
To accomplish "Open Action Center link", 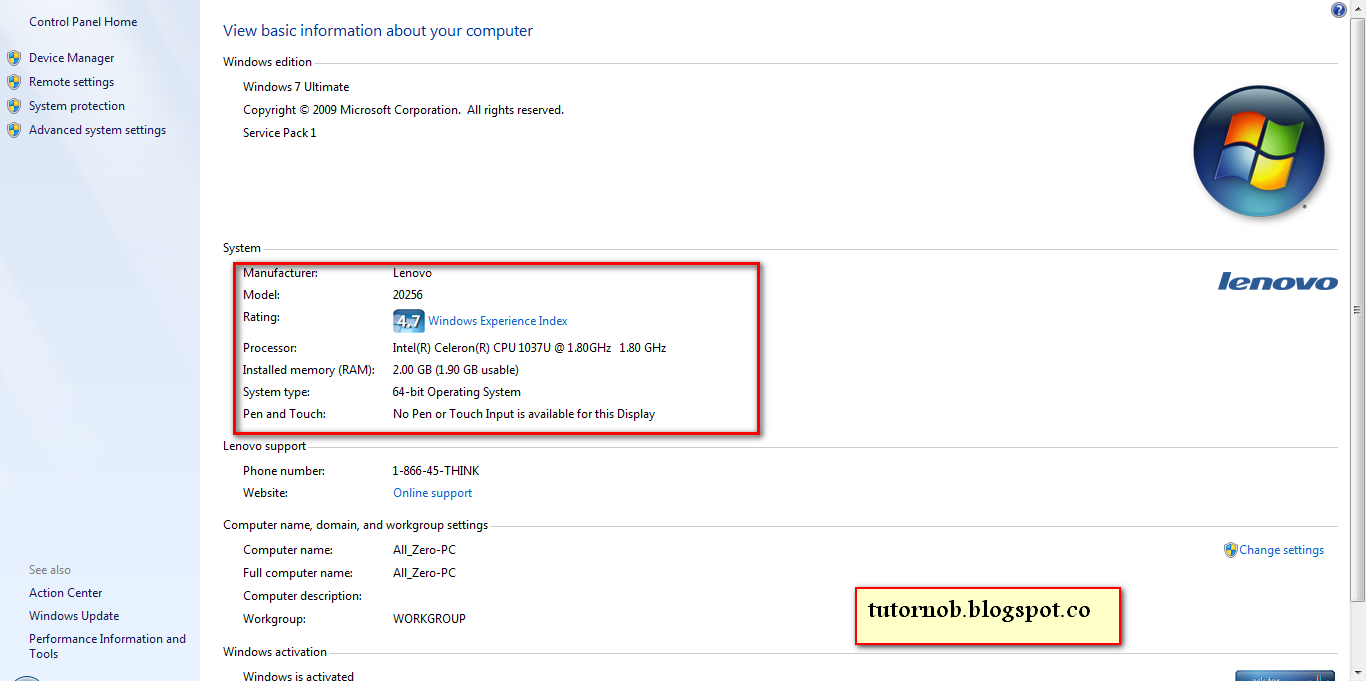I will tap(65, 593).
